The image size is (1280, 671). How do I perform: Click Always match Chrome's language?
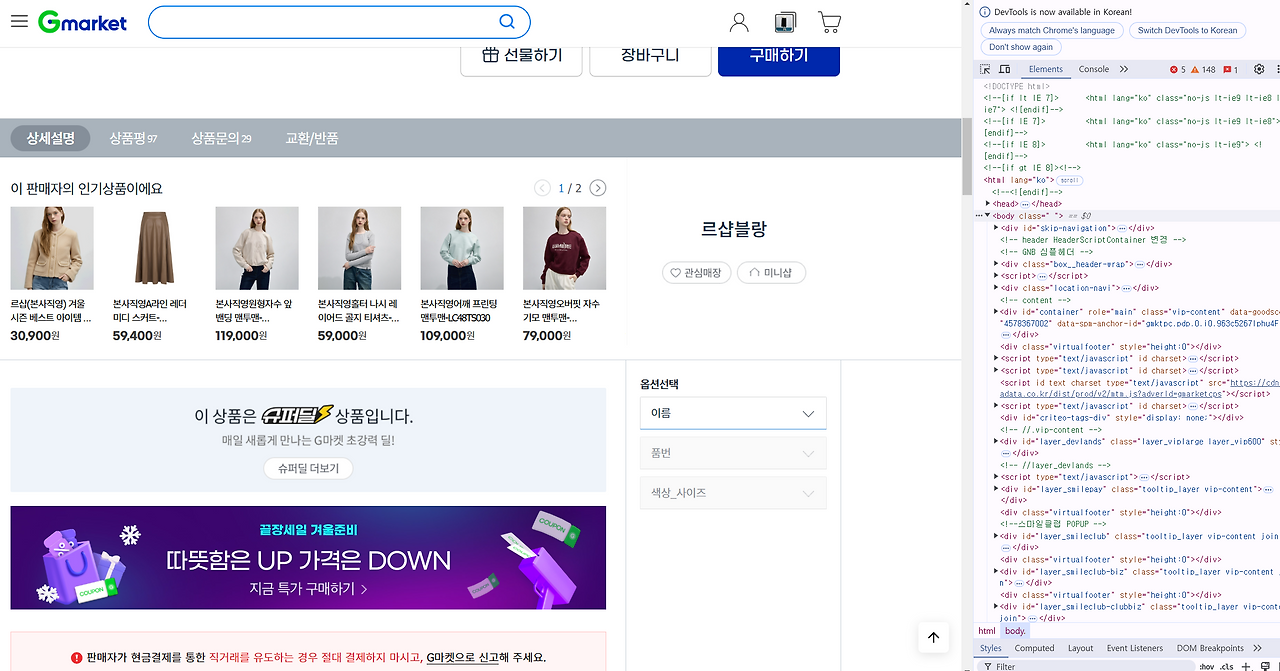pos(1052,30)
